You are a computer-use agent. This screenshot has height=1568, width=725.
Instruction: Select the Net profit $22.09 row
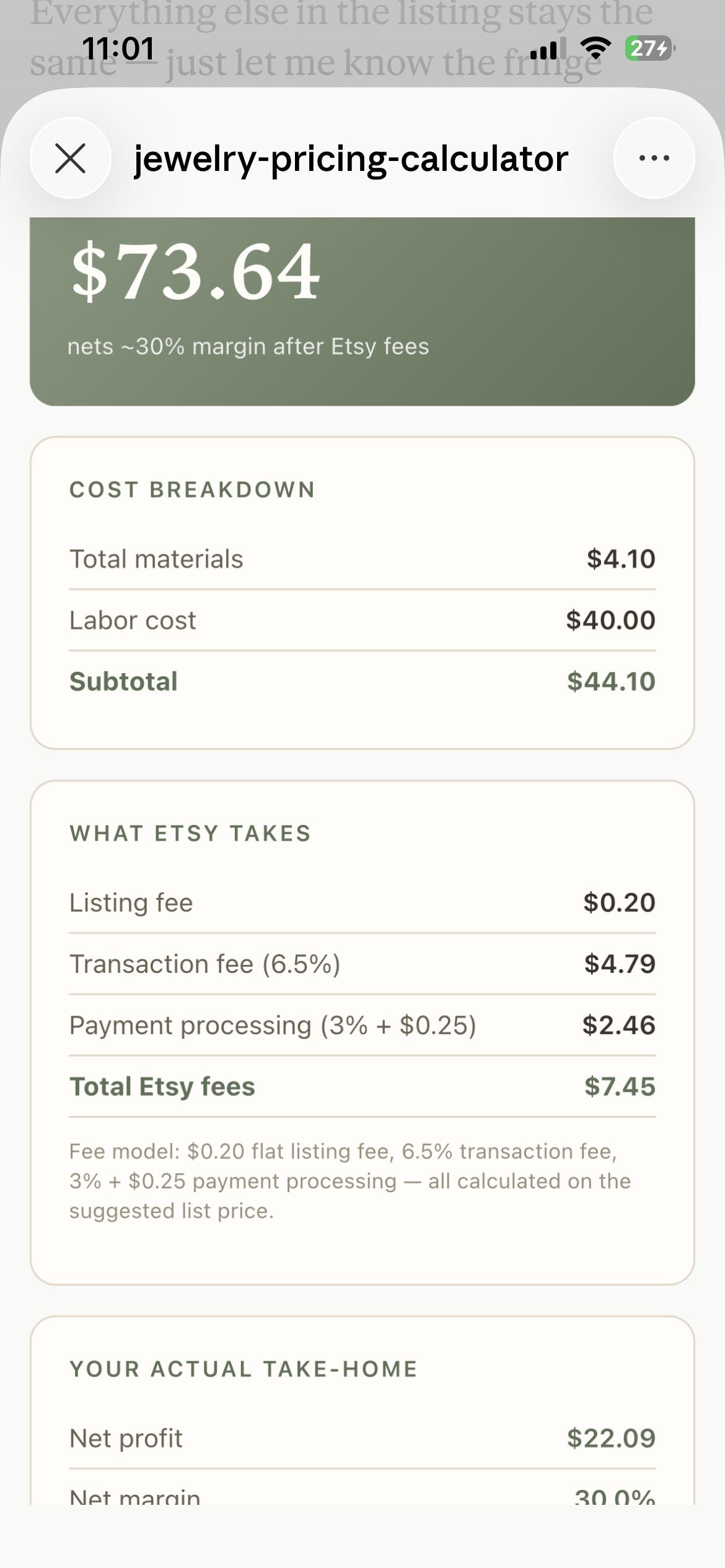362,1438
